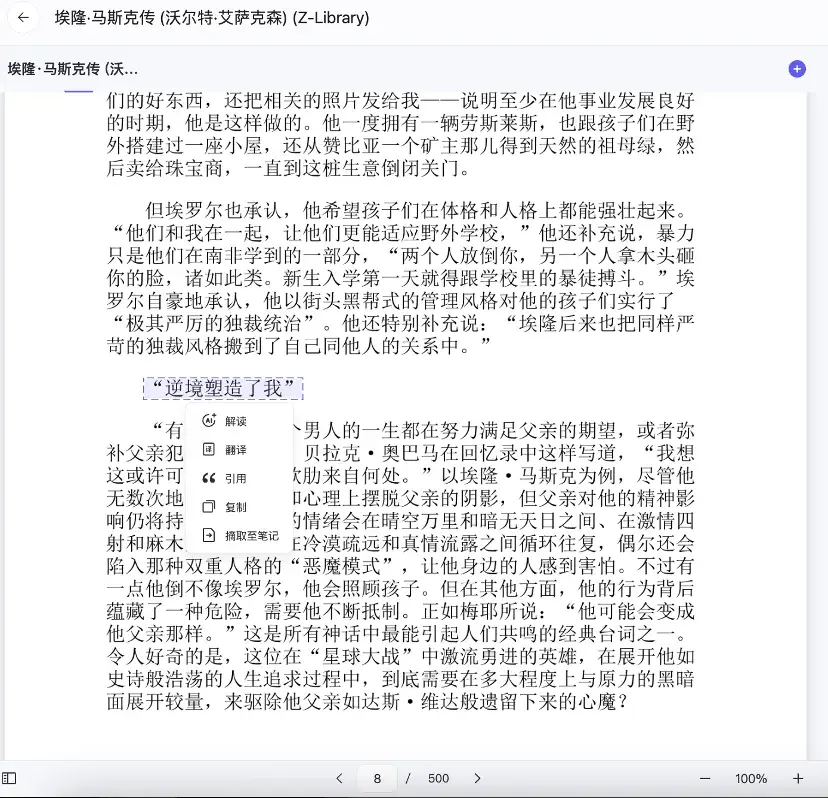Image resolution: width=828 pixels, height=798 pixels.
Task: Click the back arrow at top left
Action: tap(22, 18)
